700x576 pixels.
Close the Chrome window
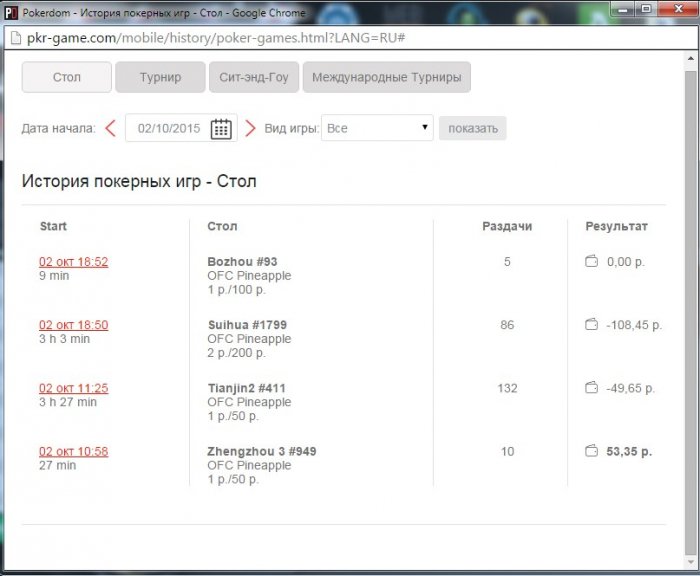click(679, 8)
